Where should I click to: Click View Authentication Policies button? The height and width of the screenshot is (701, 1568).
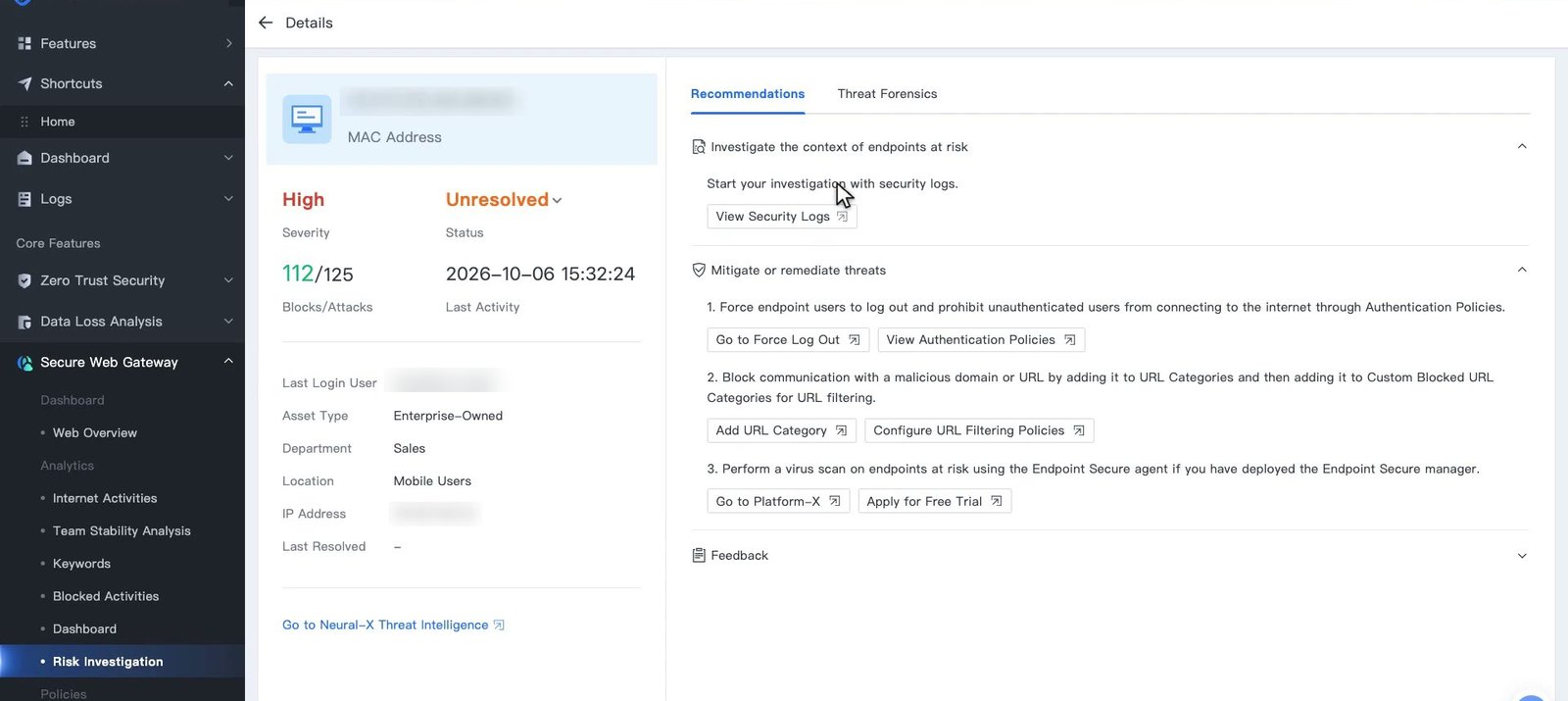981,340
